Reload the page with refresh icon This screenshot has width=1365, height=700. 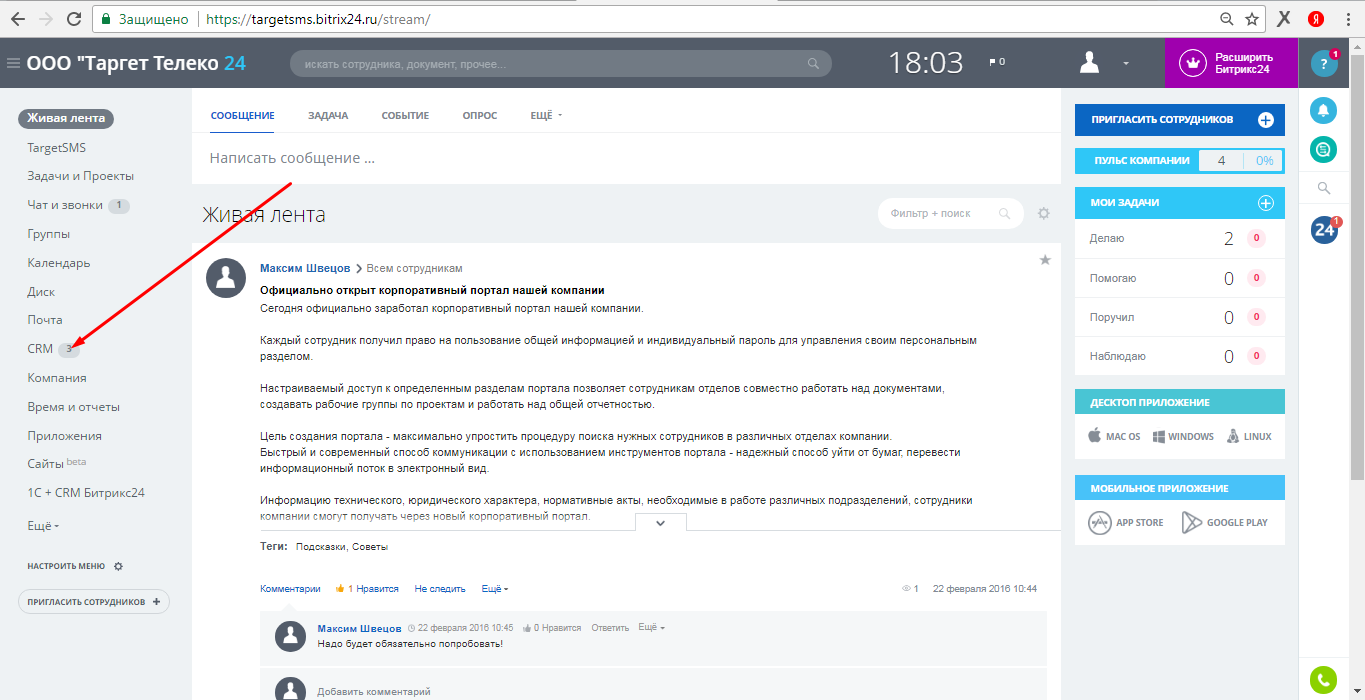[73, 19]
